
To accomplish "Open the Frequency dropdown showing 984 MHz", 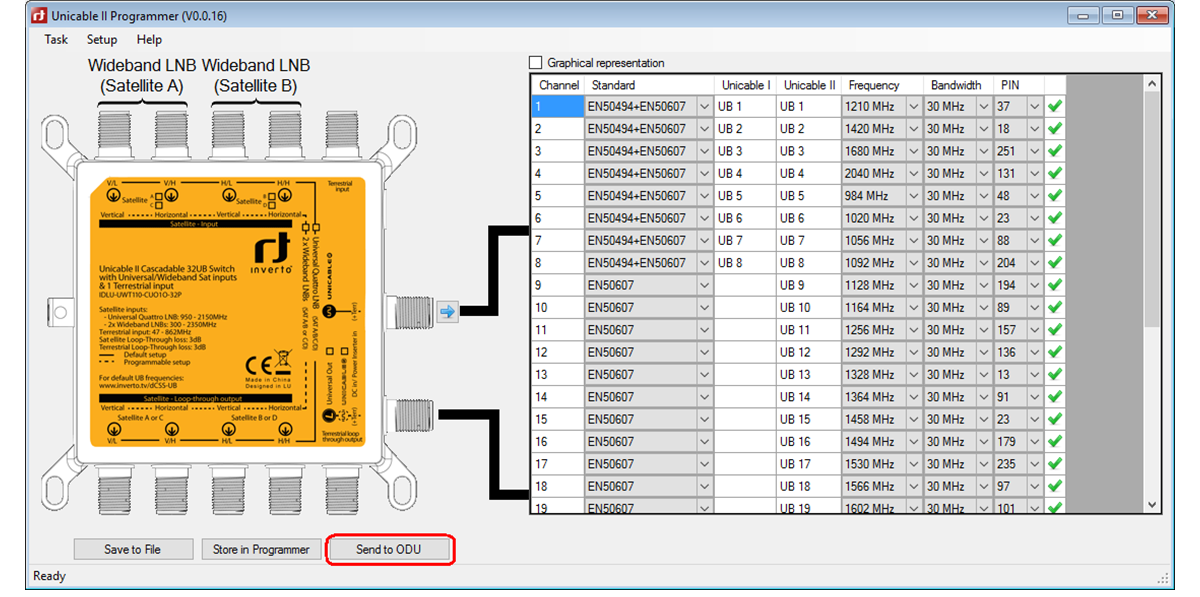I will (913, 196).
